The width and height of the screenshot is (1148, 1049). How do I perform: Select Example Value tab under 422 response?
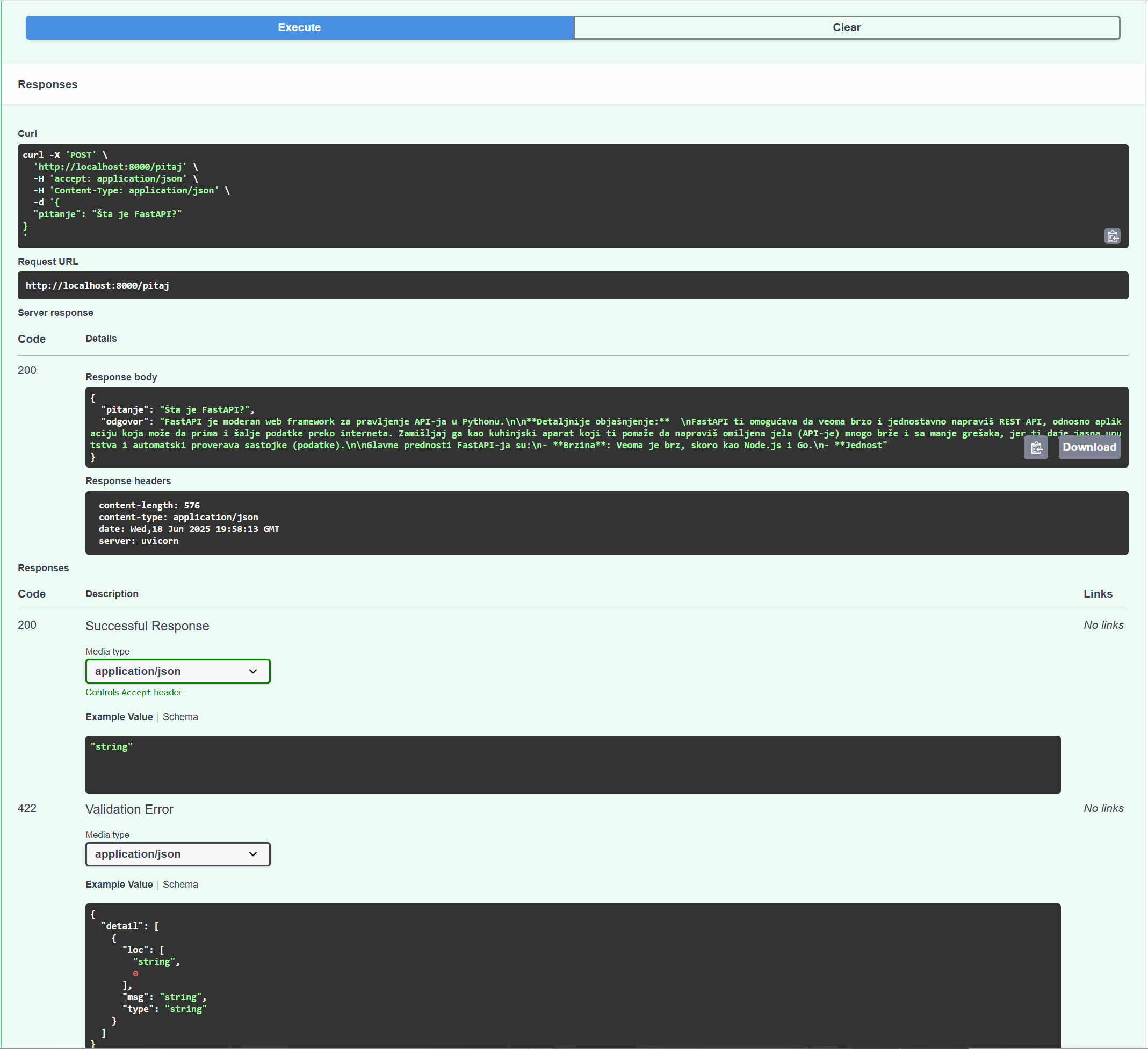(x=118, y=884)
